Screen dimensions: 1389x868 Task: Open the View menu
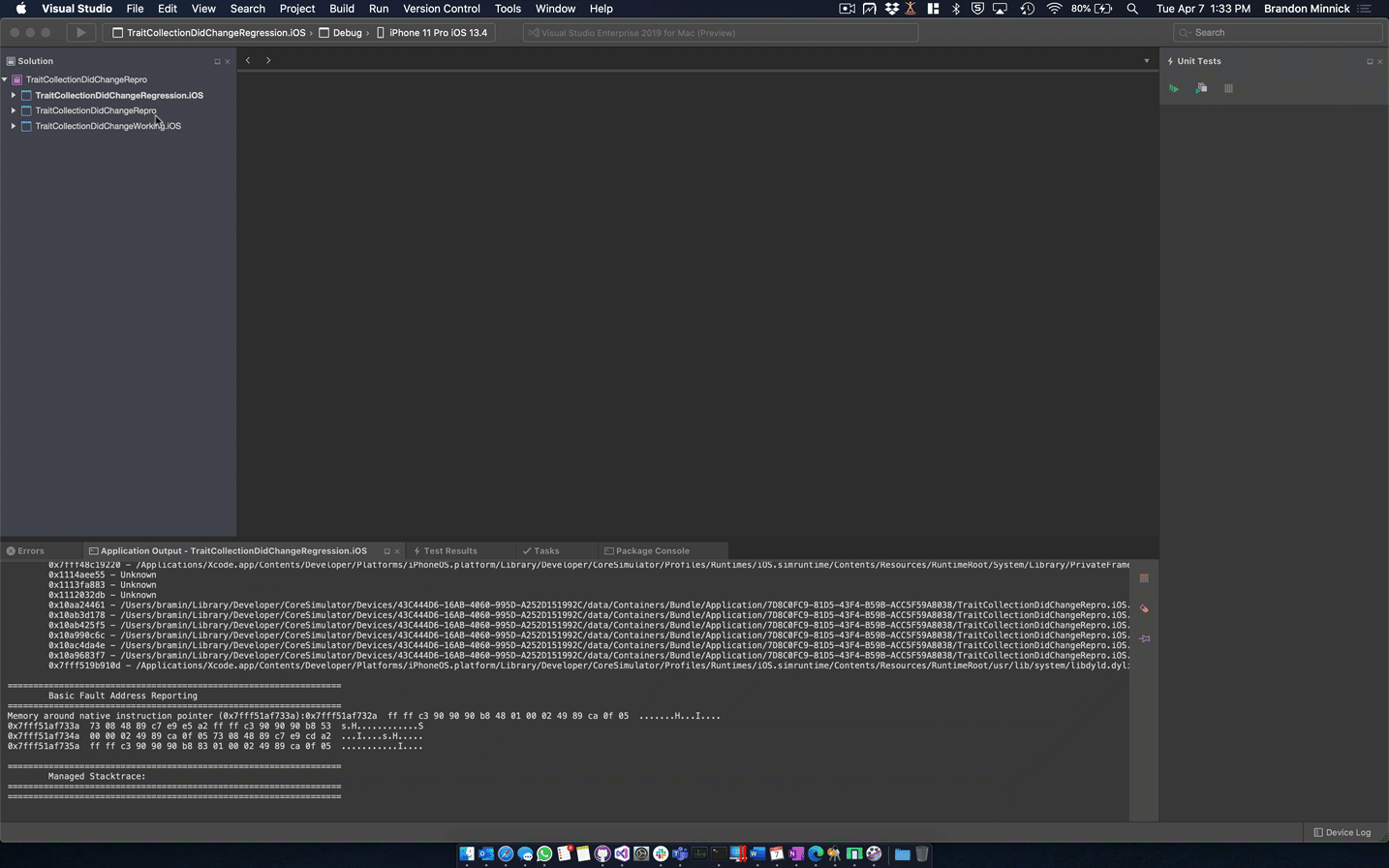[203, 9]
